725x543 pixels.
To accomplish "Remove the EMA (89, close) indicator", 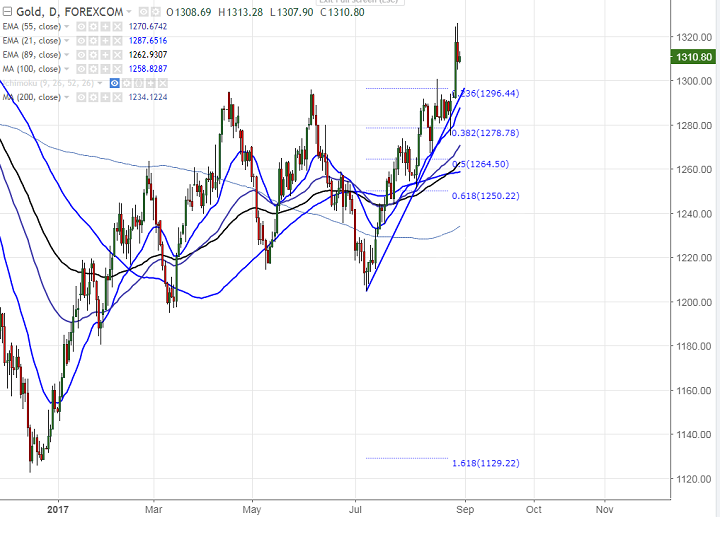I will coord(117,55).
